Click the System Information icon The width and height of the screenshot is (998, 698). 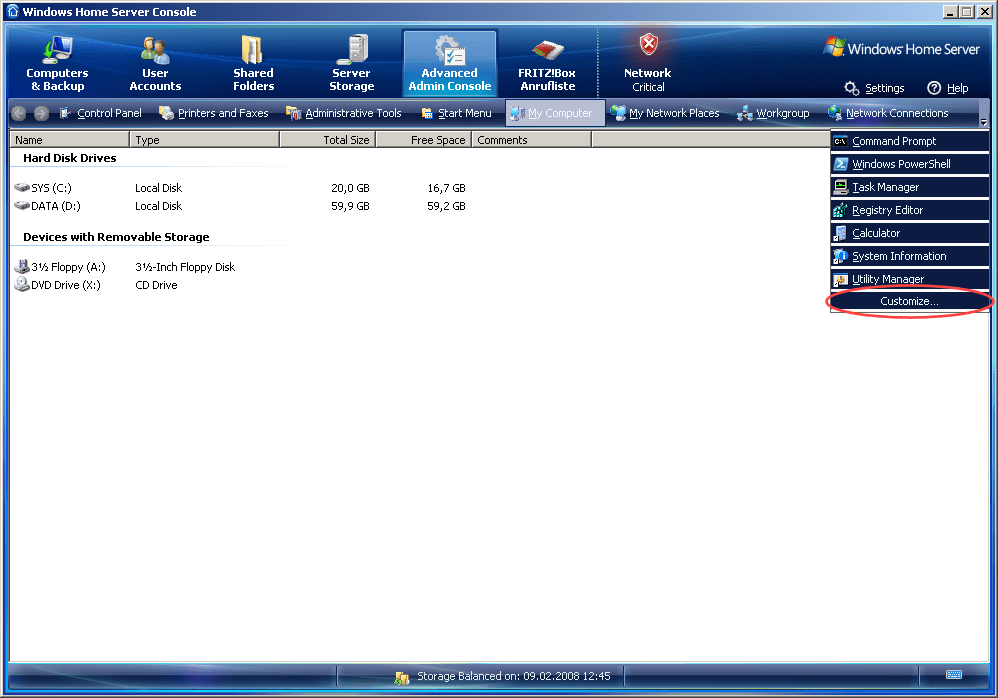tap(840, 256)
